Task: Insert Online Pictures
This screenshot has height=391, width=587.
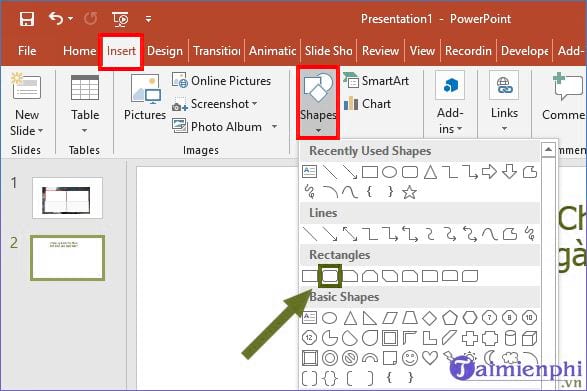Action: coord(222,81)
